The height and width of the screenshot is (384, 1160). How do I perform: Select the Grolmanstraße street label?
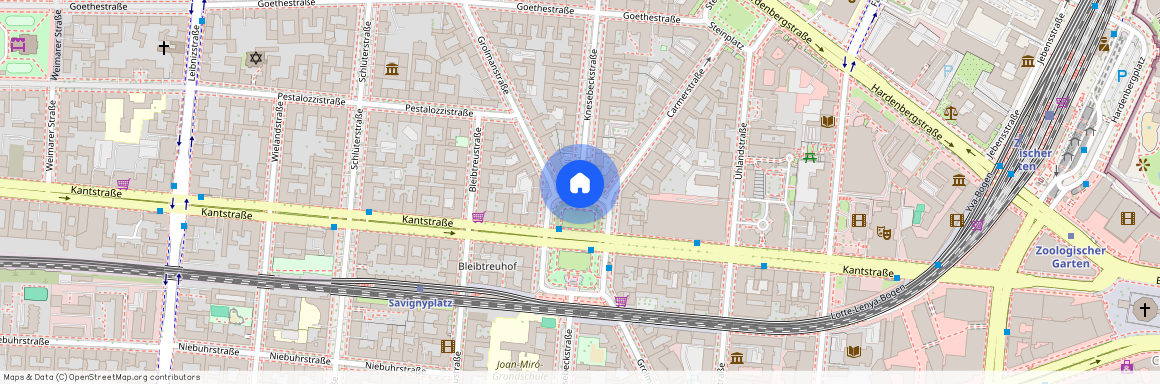point(493,65)
